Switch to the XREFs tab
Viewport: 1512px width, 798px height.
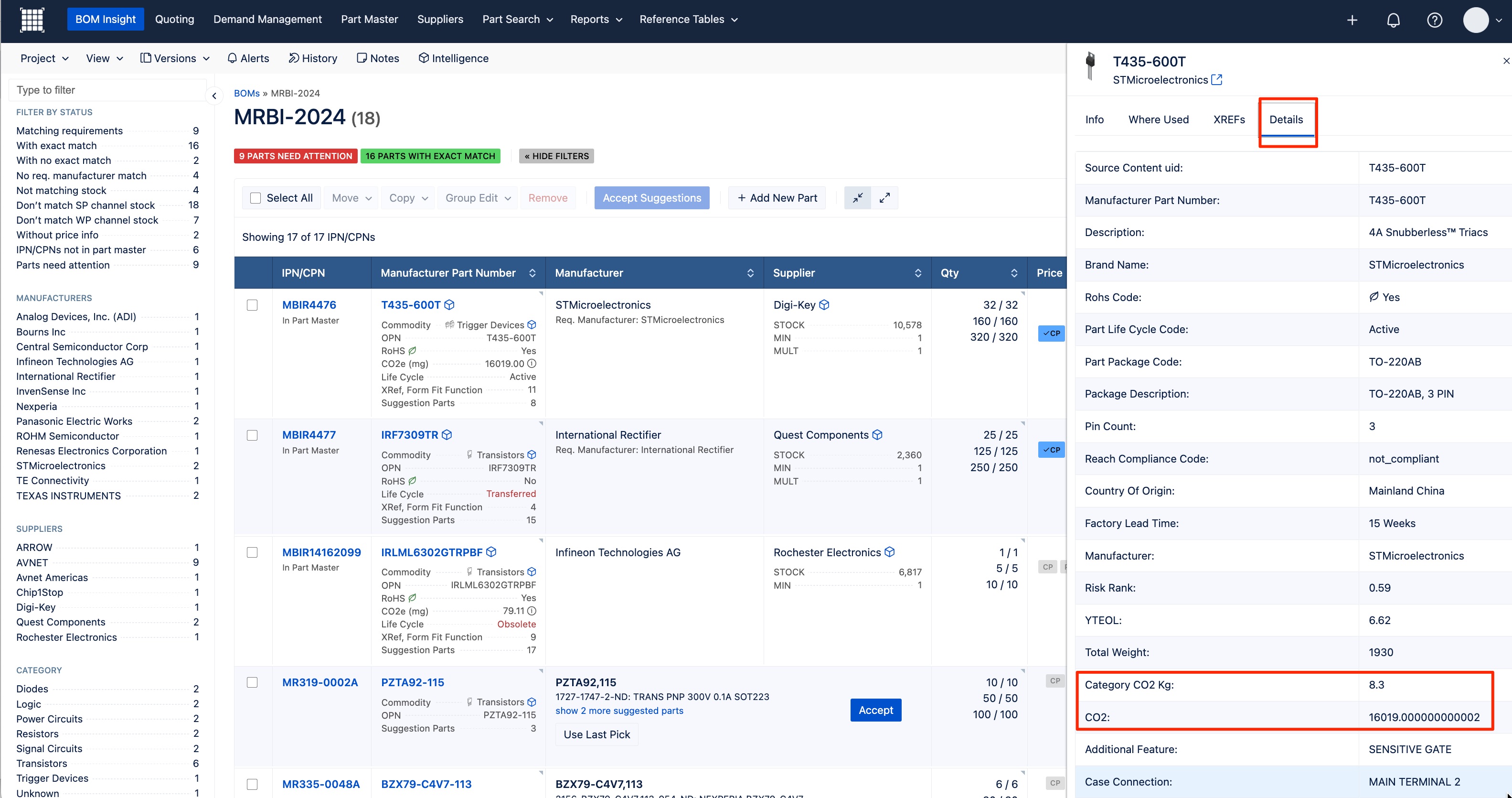pyautogui.click(x=1229, y=119)
